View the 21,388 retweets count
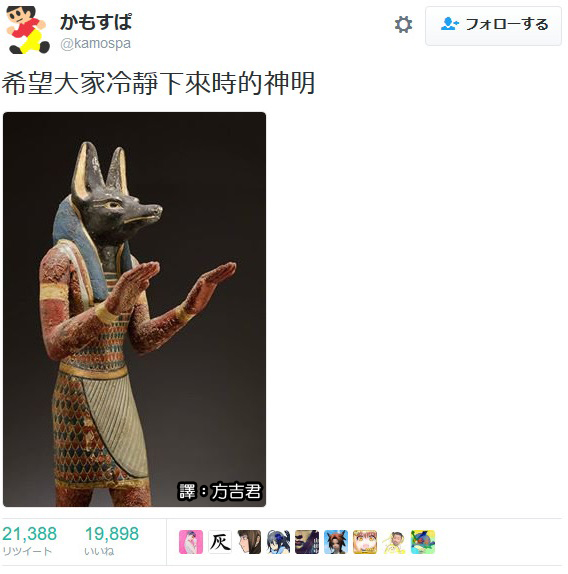This screenshot has height=574, width=568. click(x=29, y=534)
